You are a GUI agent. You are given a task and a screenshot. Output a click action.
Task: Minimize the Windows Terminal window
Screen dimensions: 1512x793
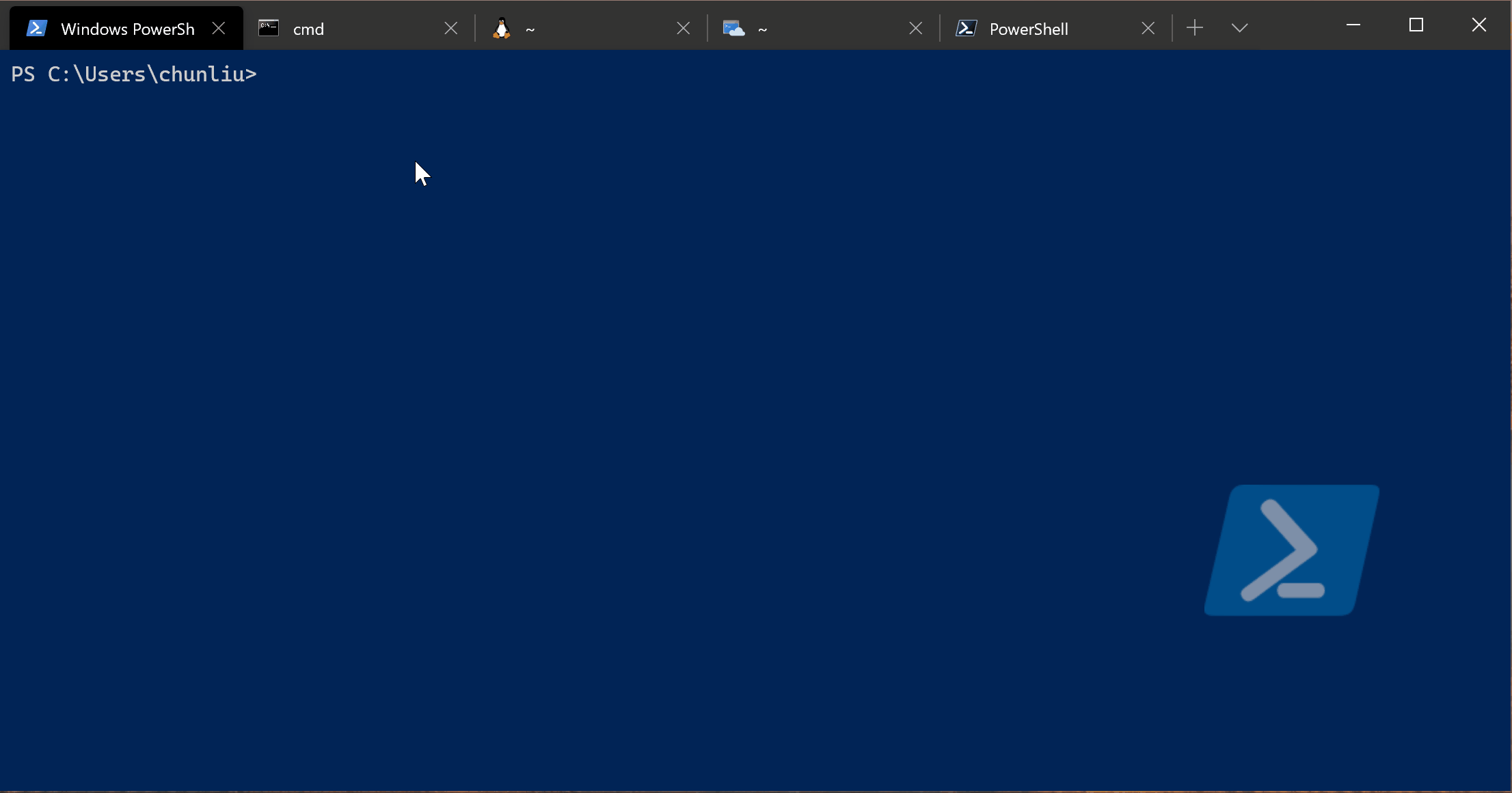tap(1353, 25)
